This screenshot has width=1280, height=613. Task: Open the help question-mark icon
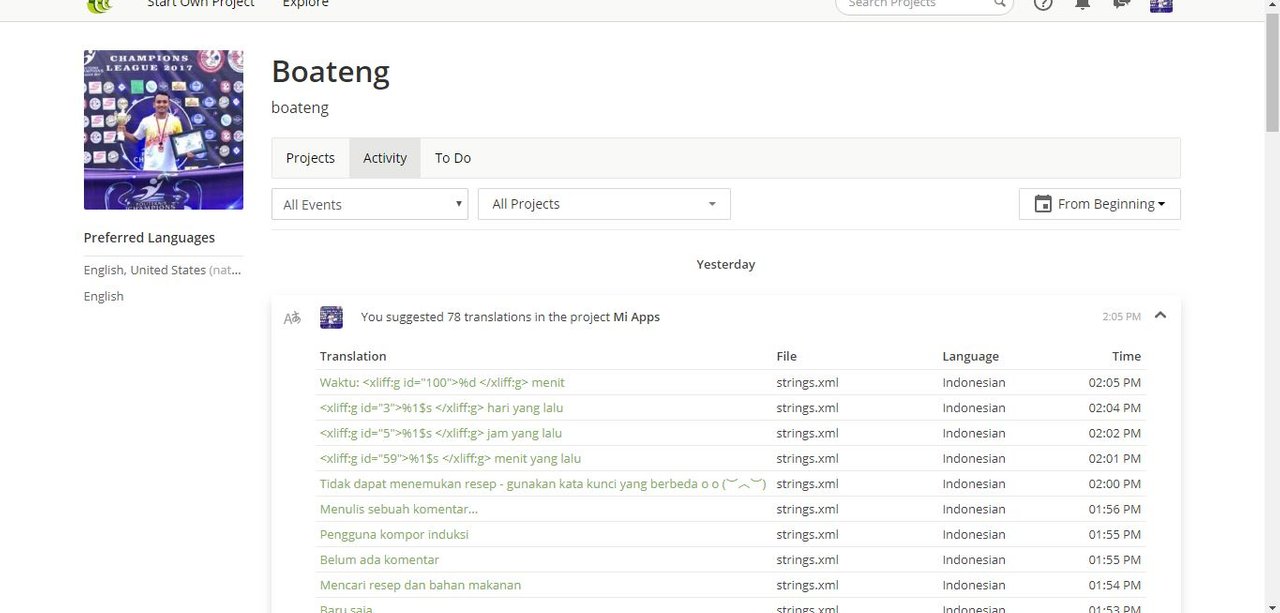(1043, 4)
